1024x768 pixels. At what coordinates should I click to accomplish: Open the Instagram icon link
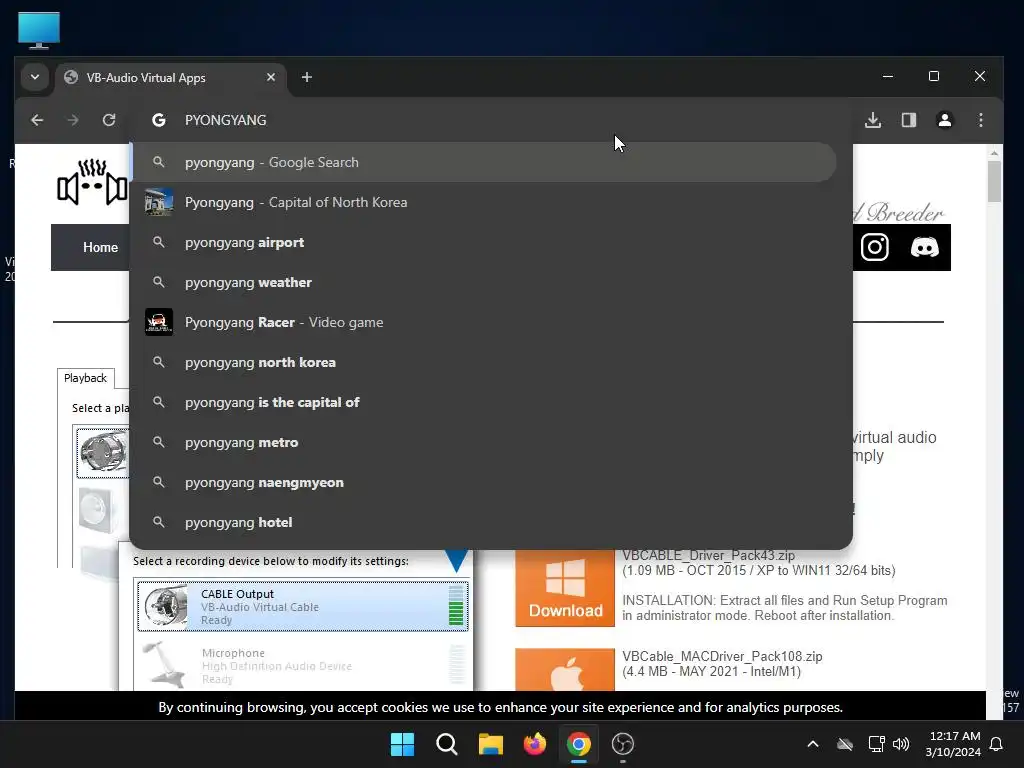tap(874, 248)
